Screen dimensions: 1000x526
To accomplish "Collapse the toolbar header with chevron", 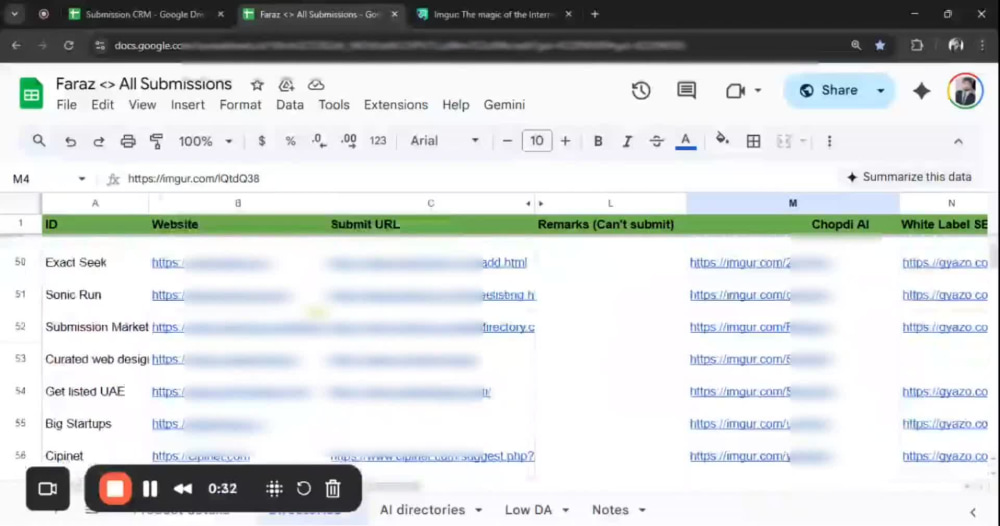I will (958, 142).
